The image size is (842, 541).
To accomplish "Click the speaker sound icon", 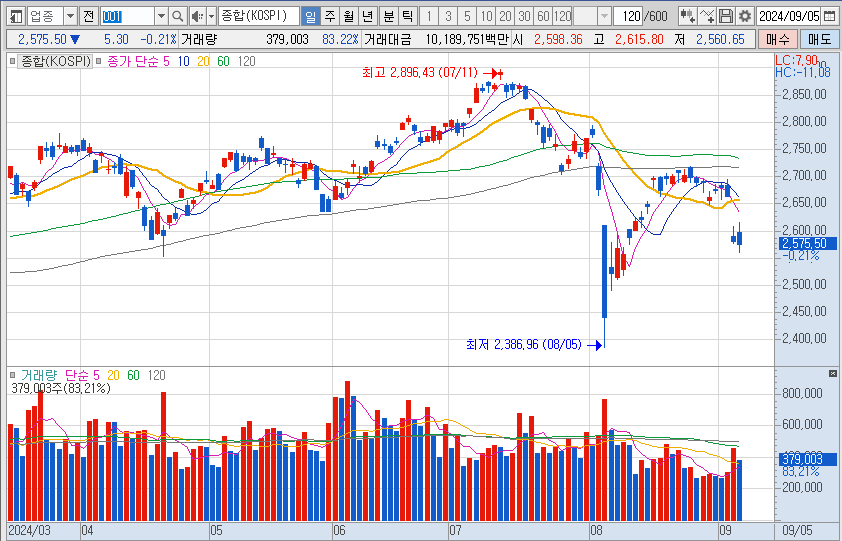I will (197, 17).
